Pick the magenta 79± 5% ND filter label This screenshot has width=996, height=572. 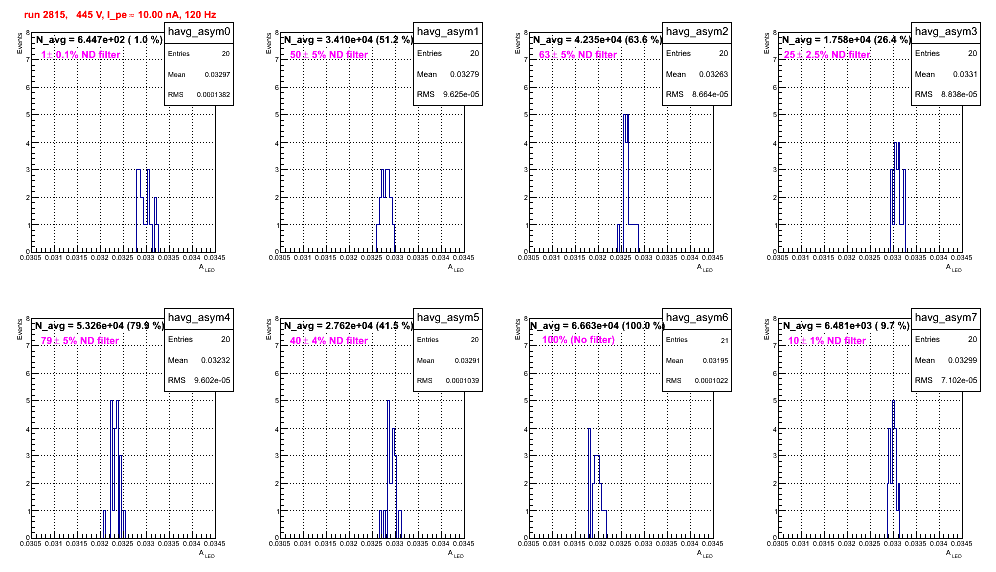(80, 341)
